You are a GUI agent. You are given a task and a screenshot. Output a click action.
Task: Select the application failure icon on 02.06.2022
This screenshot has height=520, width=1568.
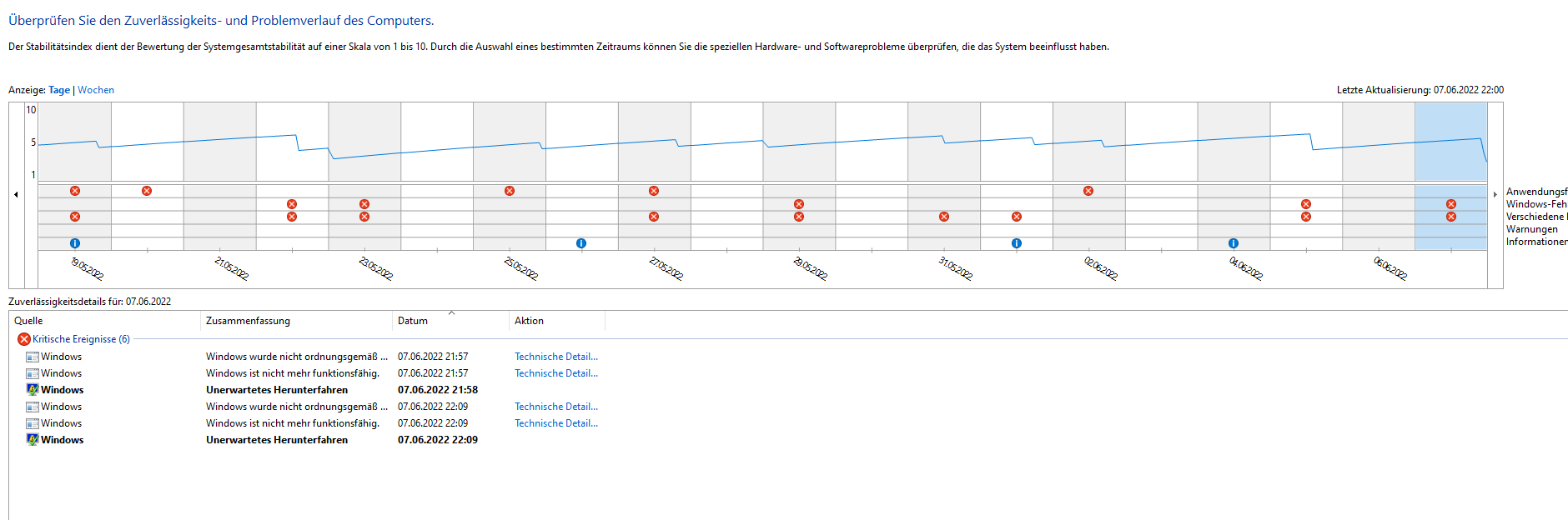[x=1088, y=191]
